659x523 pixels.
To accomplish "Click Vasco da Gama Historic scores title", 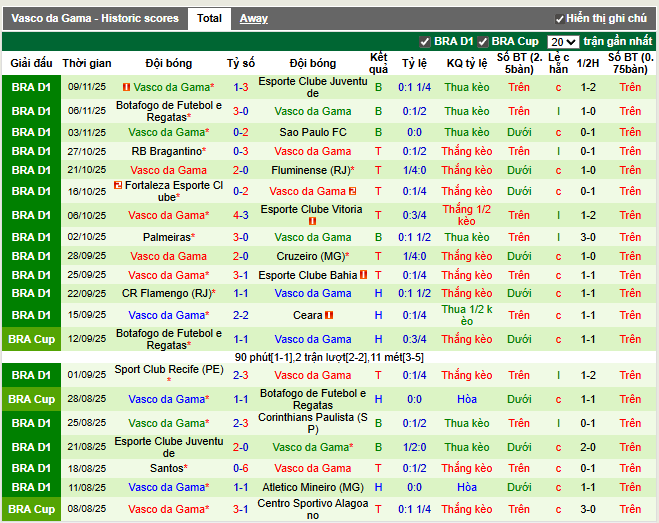I will [95, 18].
